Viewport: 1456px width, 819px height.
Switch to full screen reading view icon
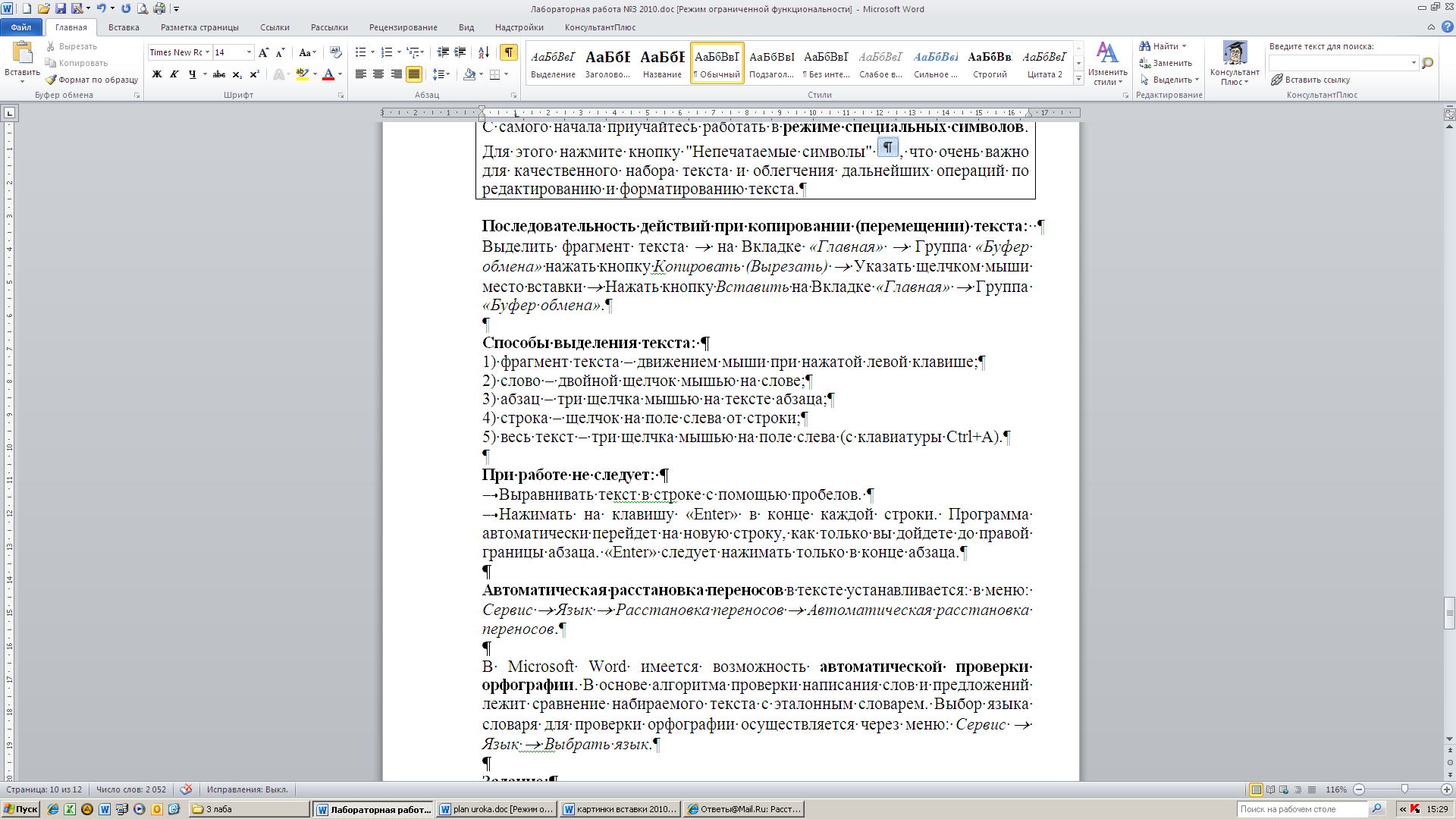1271,789
